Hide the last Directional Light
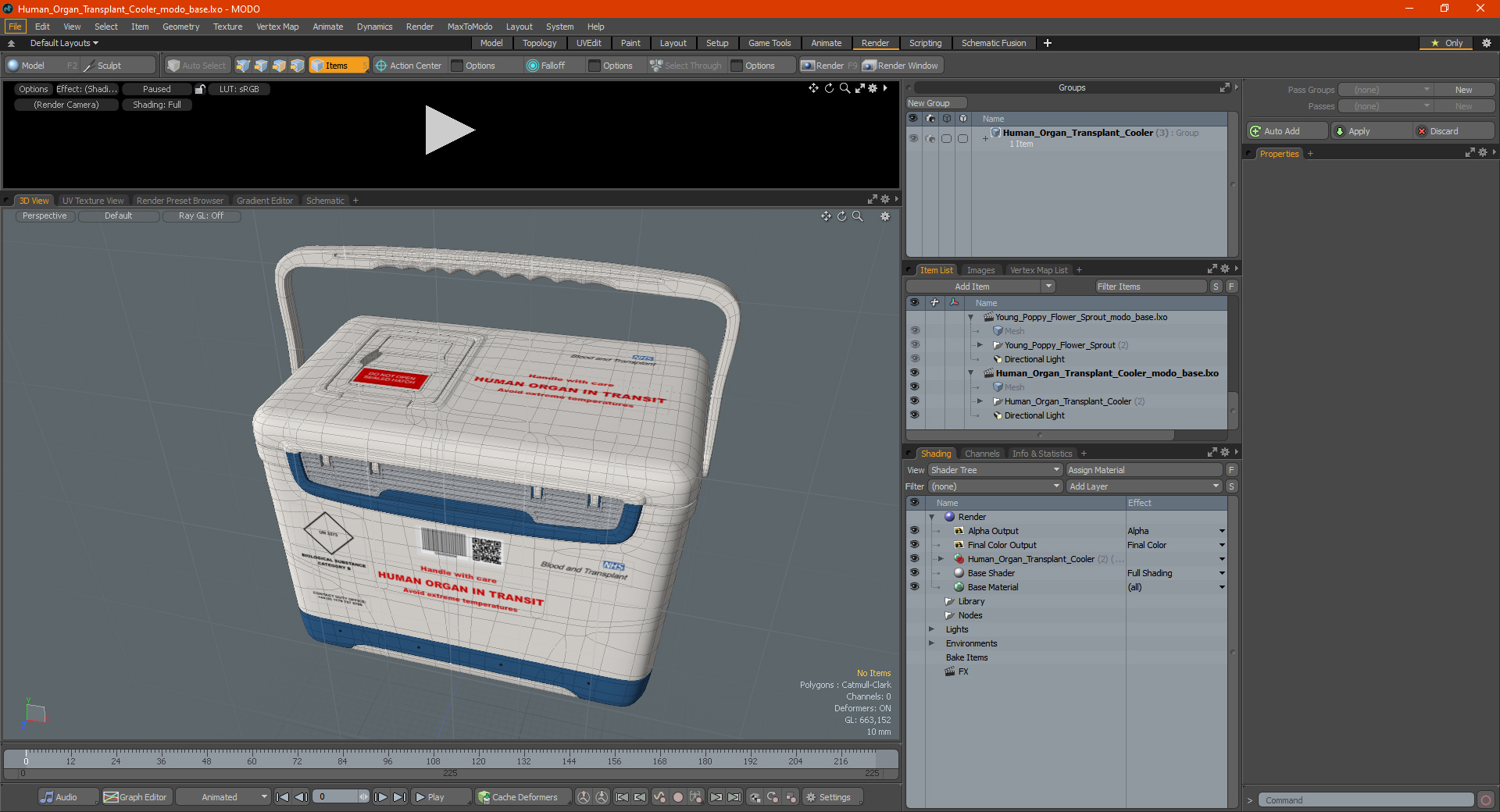1500x812 pixels. pyautogui.click(x=914, y=415)
